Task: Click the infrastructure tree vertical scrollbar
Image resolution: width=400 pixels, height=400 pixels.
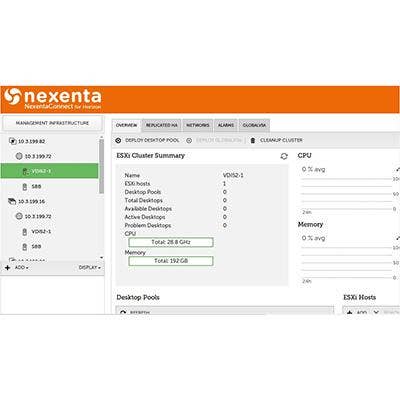Action: click(x=101, y=166)
